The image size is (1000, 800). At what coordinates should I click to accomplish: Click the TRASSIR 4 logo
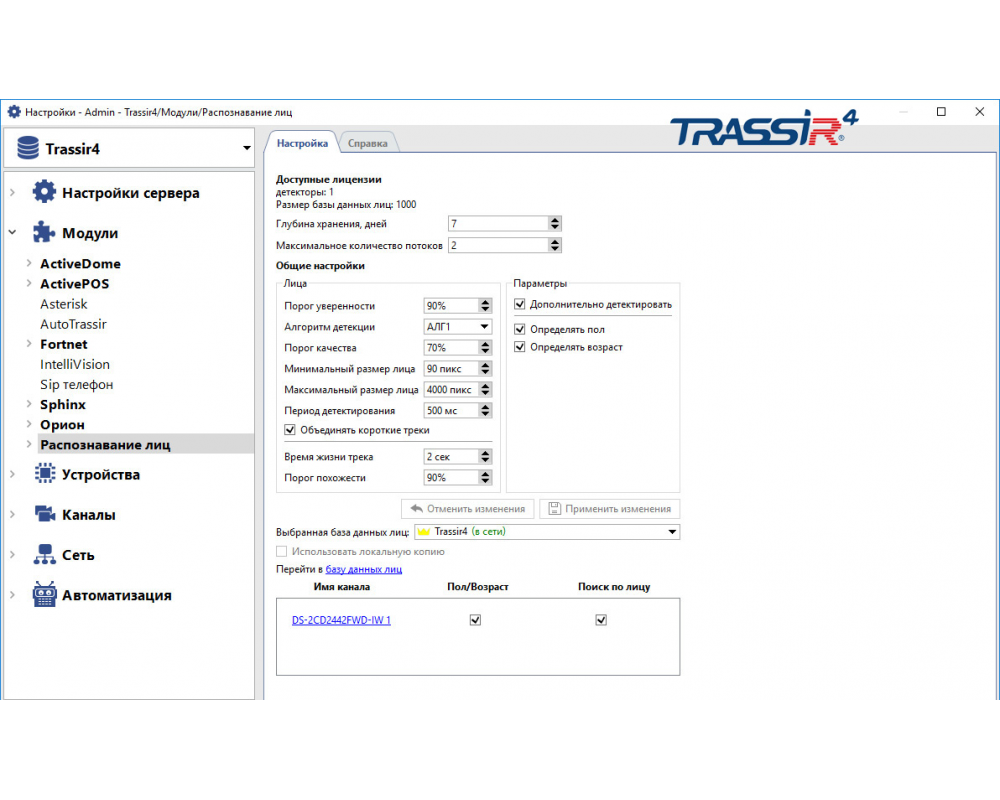point(765,129)
